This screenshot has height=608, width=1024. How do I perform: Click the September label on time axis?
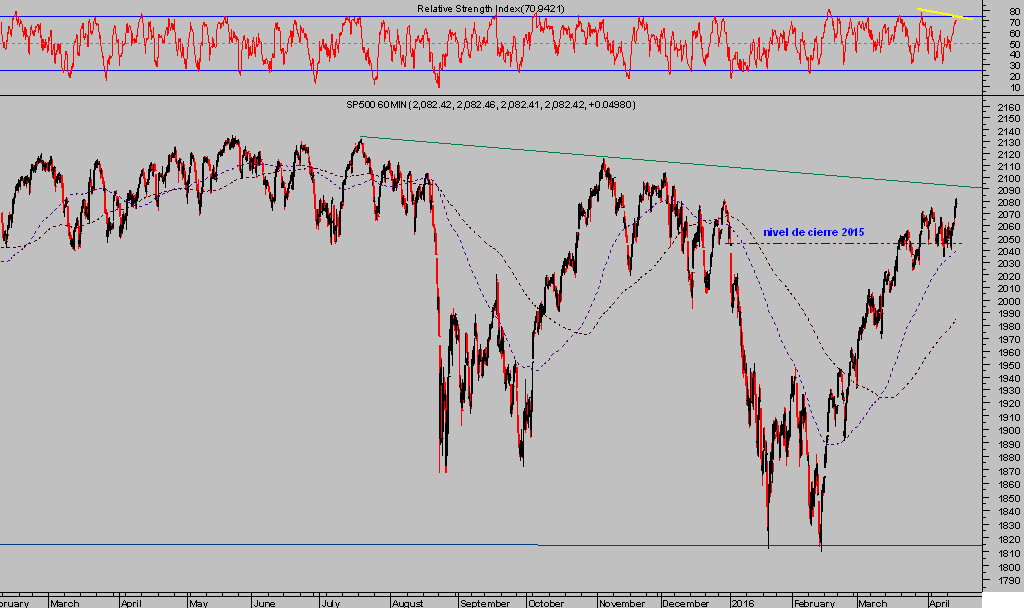484,603
